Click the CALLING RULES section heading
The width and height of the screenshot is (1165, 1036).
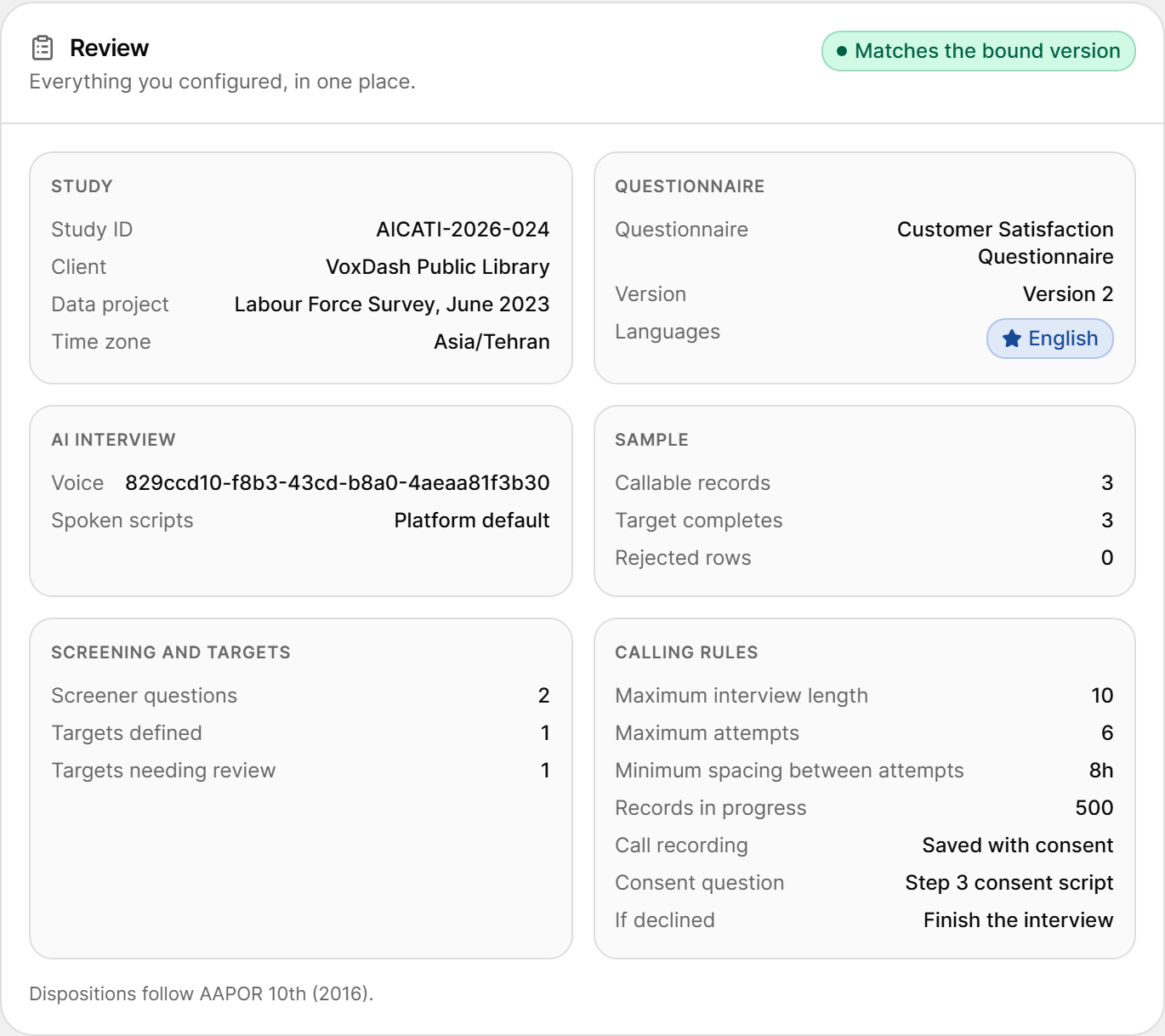coord(686,652)
